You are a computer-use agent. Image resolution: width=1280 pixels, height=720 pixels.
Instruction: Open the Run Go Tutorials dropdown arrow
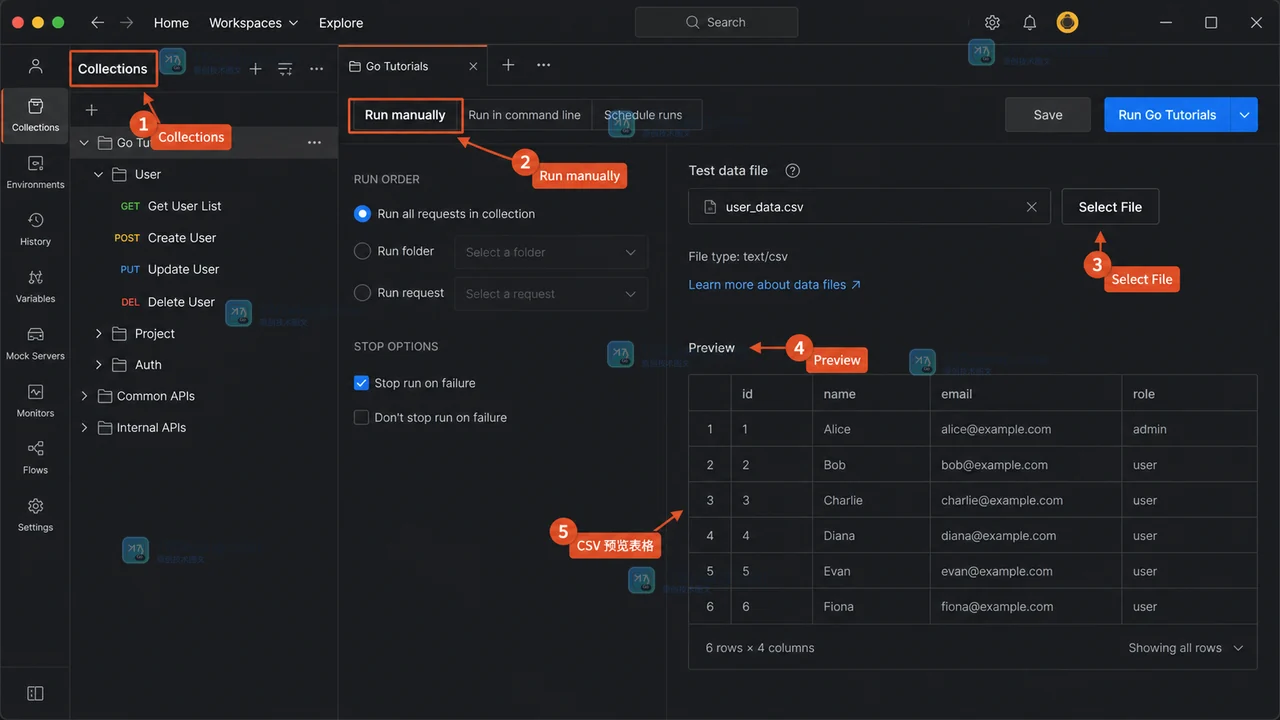pos(1244,115)
